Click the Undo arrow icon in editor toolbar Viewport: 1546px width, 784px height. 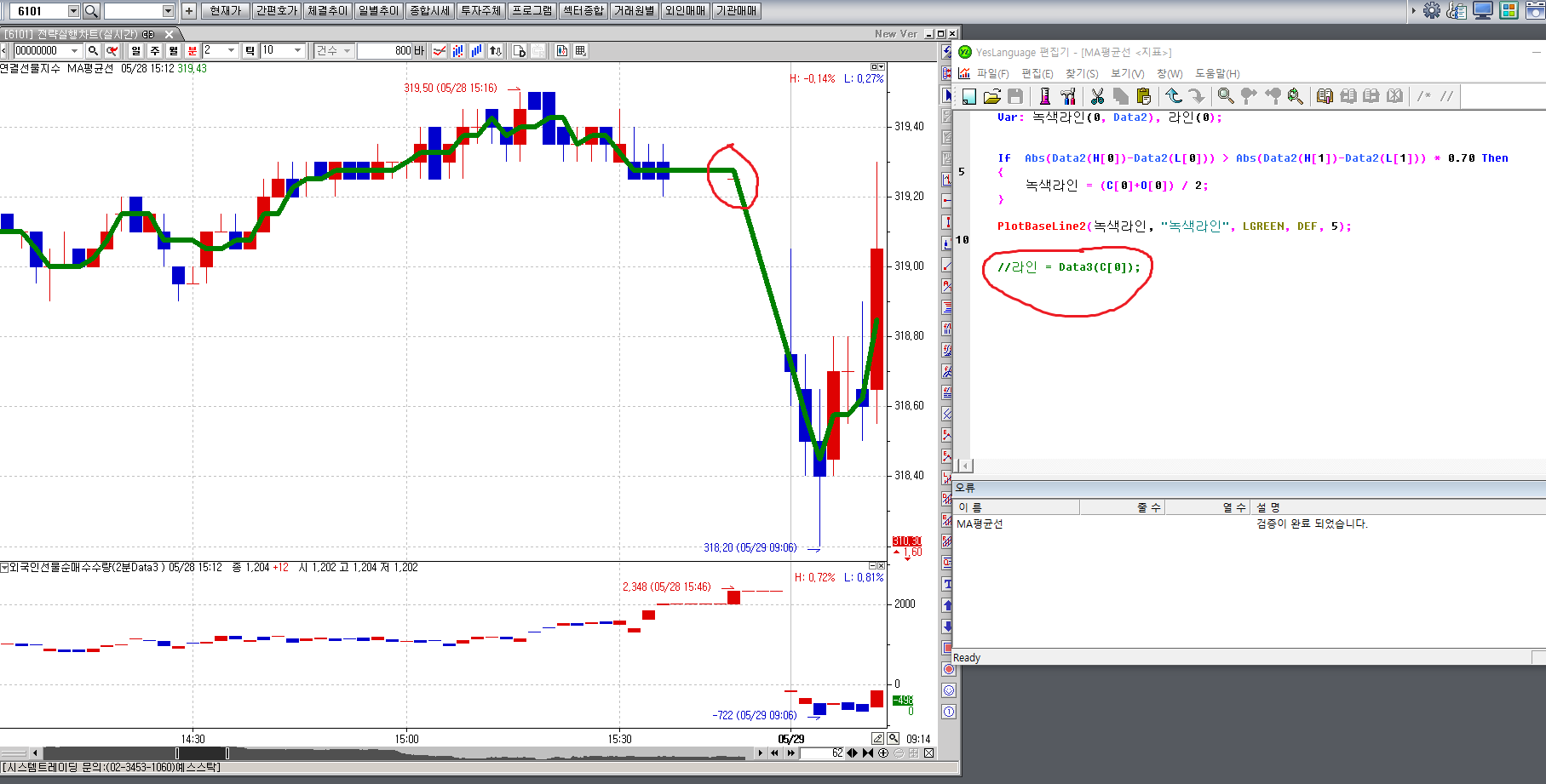[1174, 96]
